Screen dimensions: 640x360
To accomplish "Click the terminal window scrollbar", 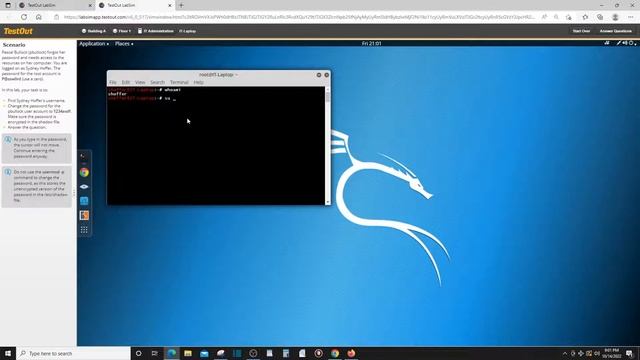I will coord(327,145).
